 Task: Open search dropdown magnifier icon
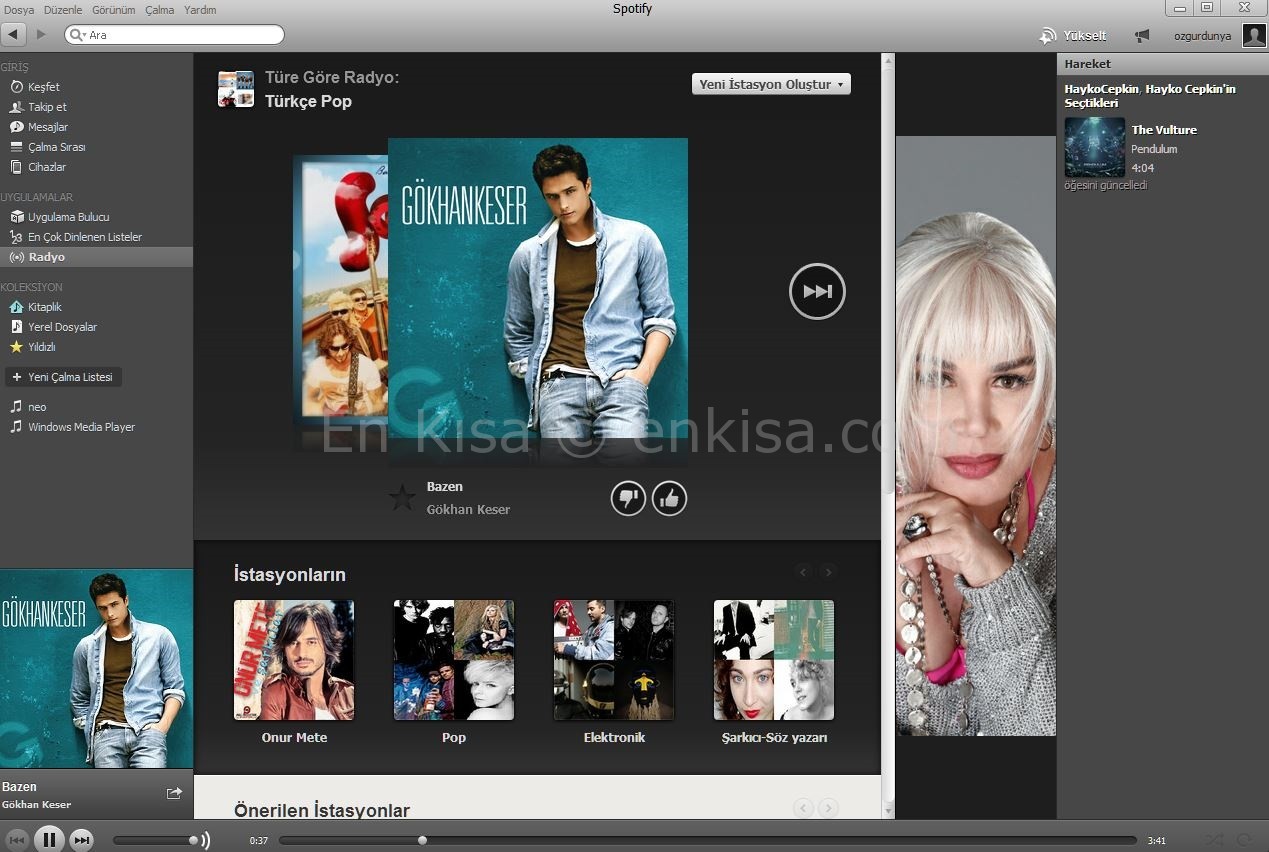[77, 35]
